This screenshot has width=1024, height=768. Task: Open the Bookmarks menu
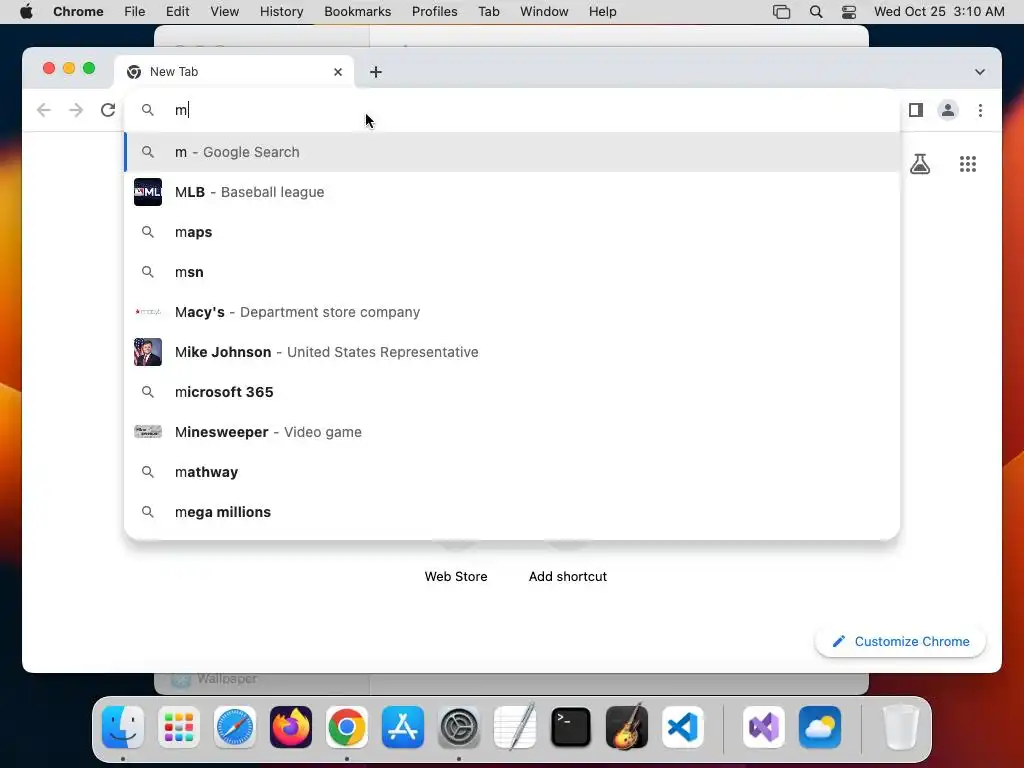point(357,12)
